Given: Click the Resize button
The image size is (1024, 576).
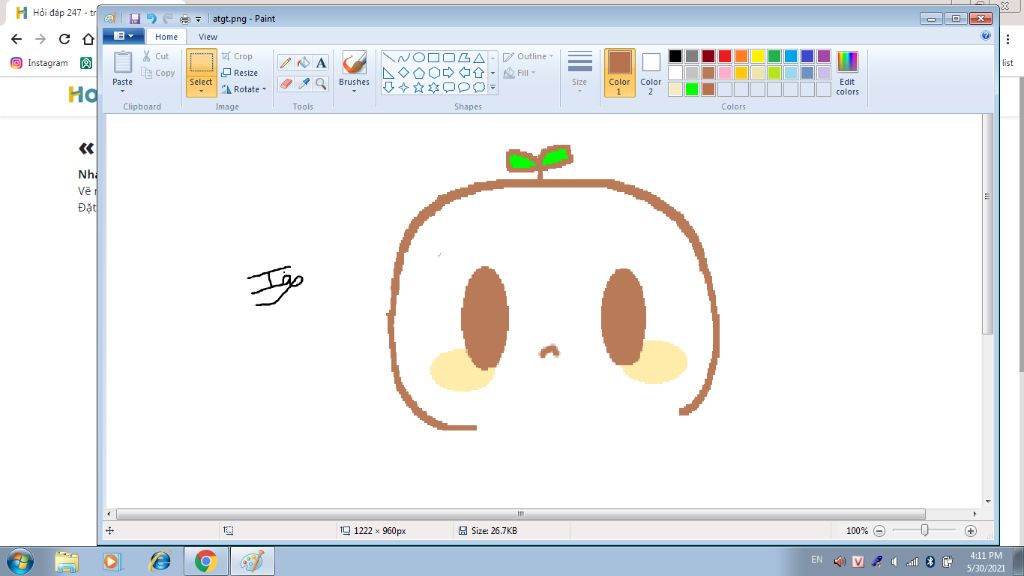Looking at the screenshot, I should tap(240, 73).
